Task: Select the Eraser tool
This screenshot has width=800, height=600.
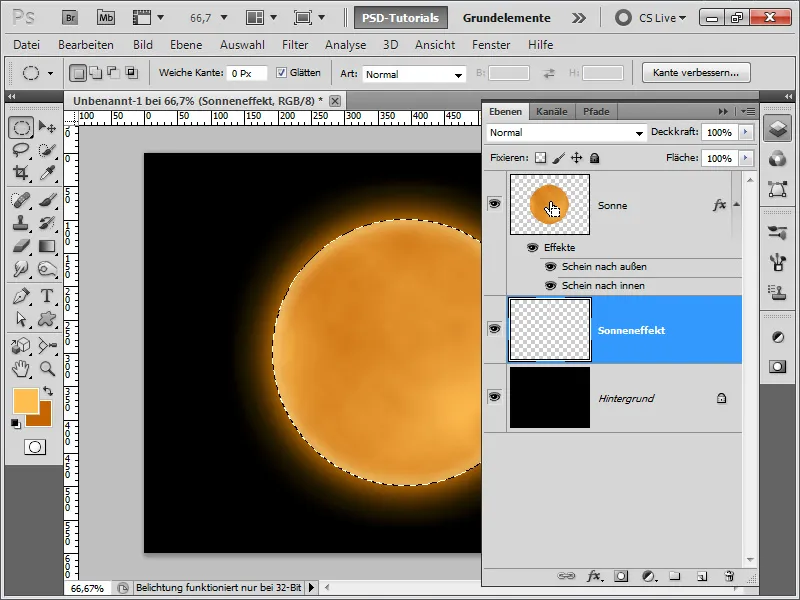Action: click(x=21, y=246)
